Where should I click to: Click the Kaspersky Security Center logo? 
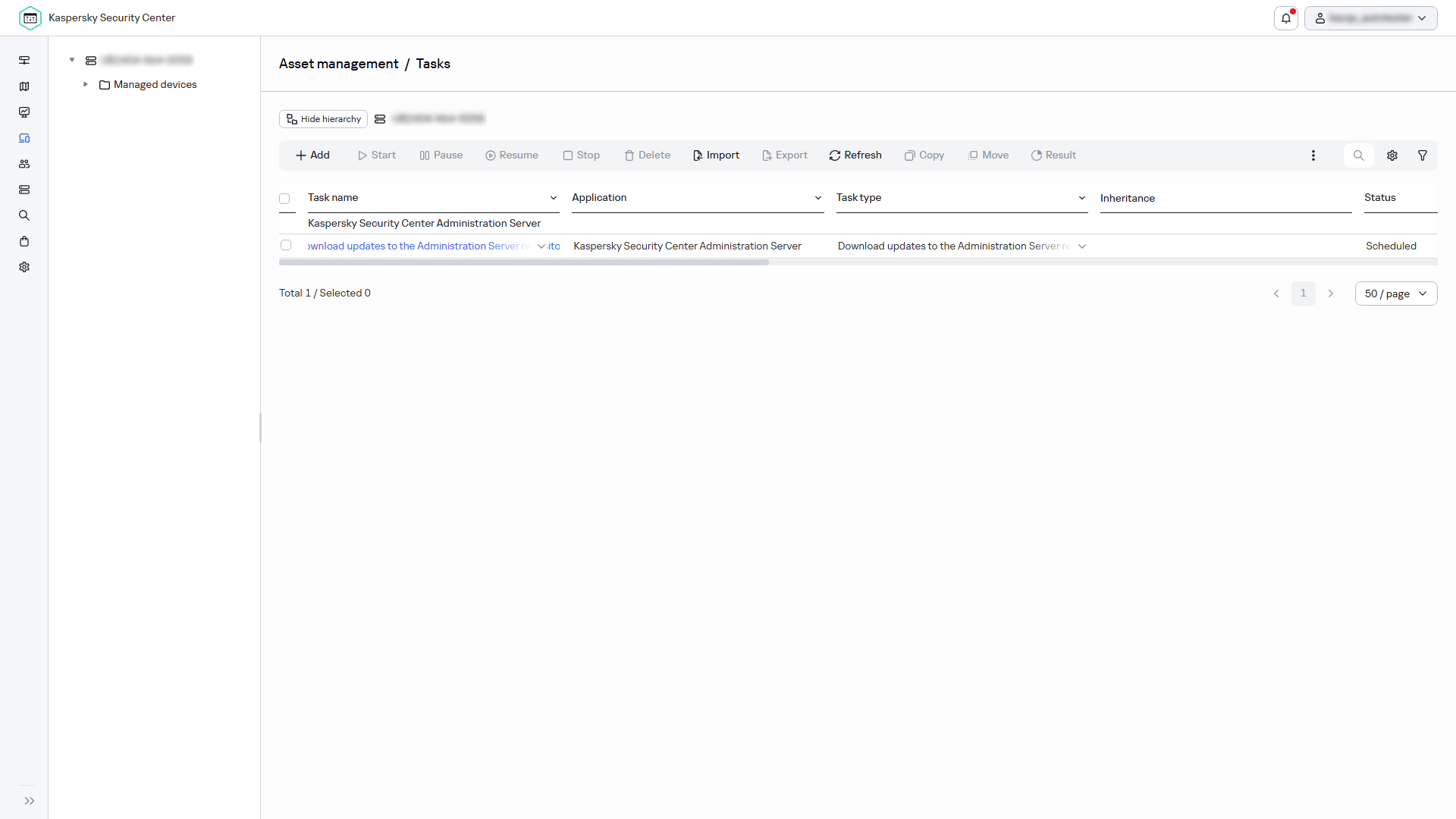(x=30, y=18)
